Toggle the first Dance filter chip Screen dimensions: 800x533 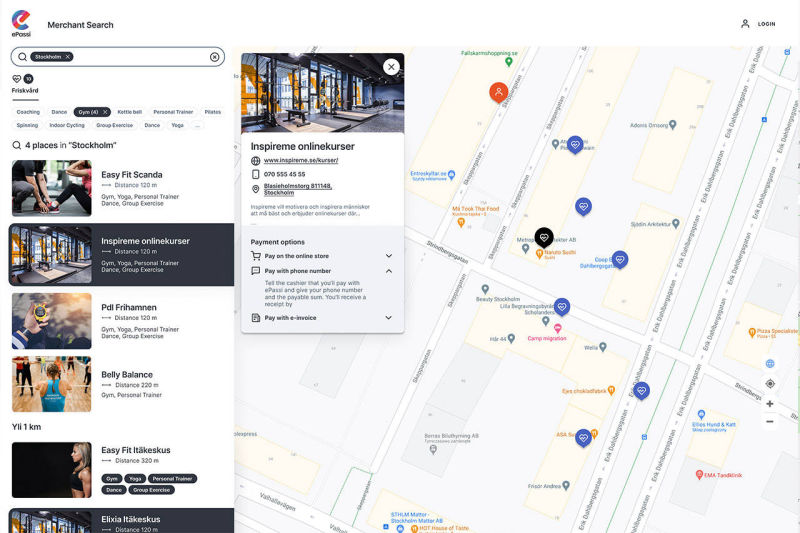tap(59, 112)
